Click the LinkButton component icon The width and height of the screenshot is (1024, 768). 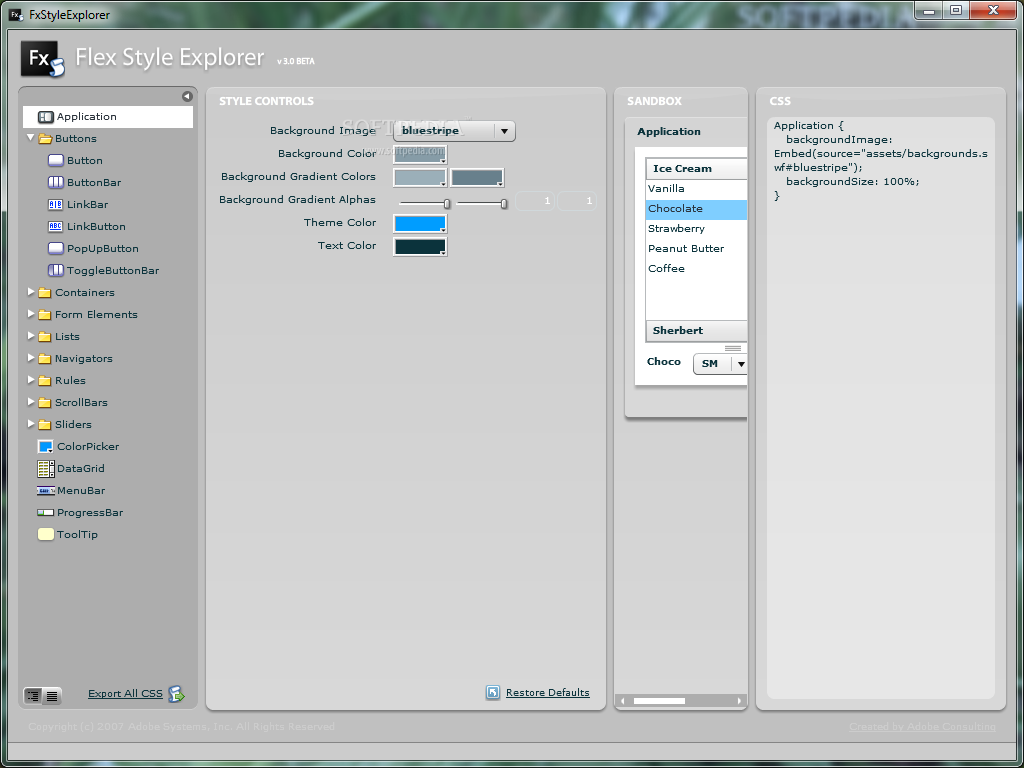pos(56,227)
